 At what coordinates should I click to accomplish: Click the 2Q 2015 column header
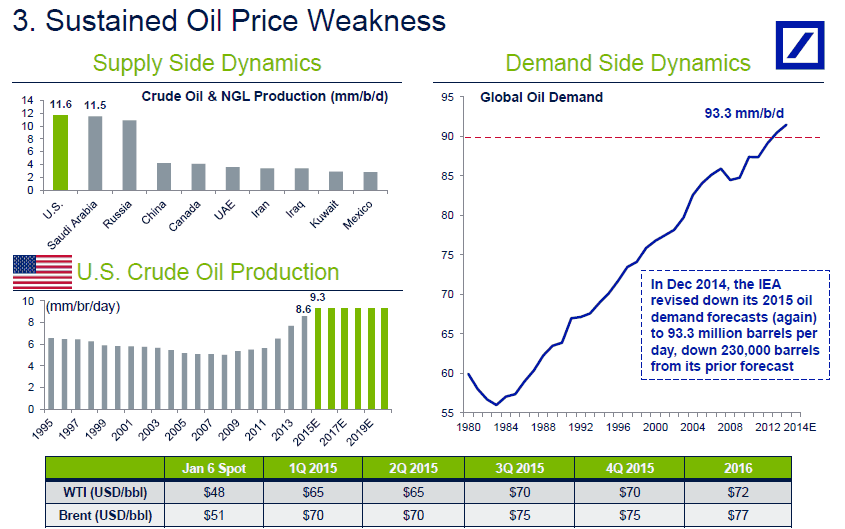click(413, 468)
